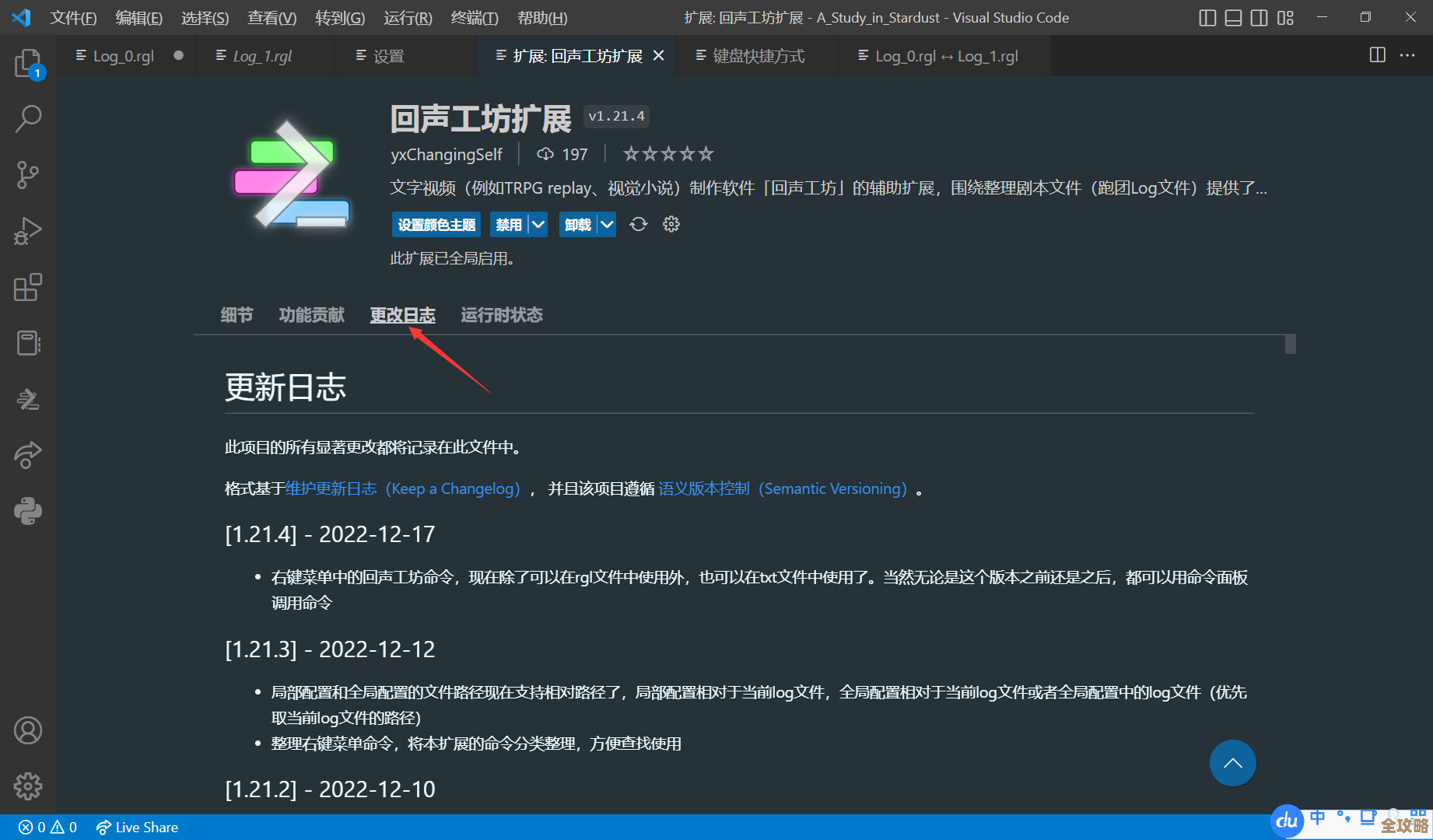Open the Search view
Screen dimensions: 1433x840
29,118
